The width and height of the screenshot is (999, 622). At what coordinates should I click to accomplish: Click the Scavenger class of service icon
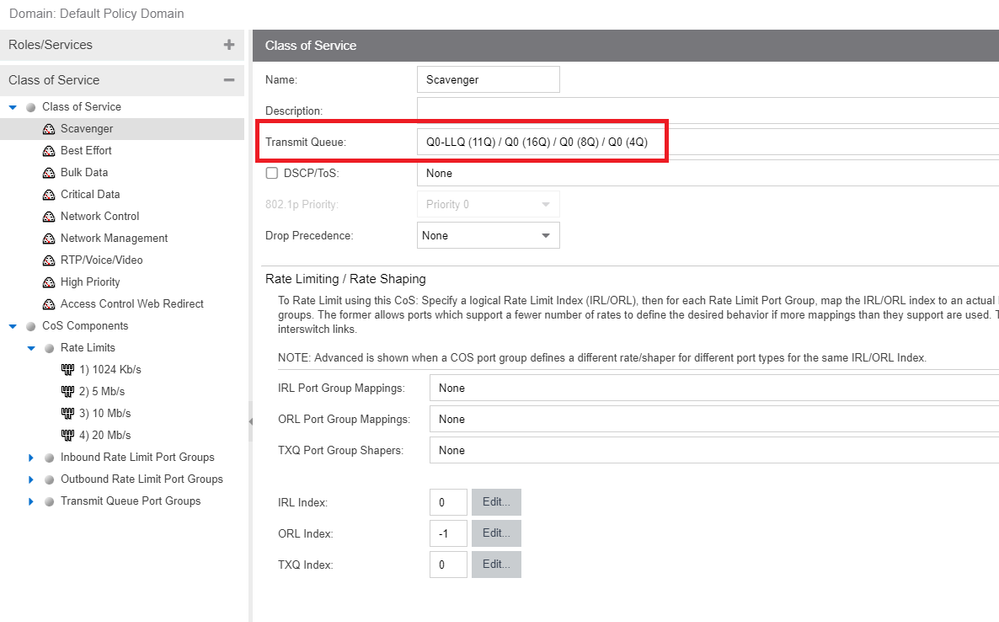49,129
